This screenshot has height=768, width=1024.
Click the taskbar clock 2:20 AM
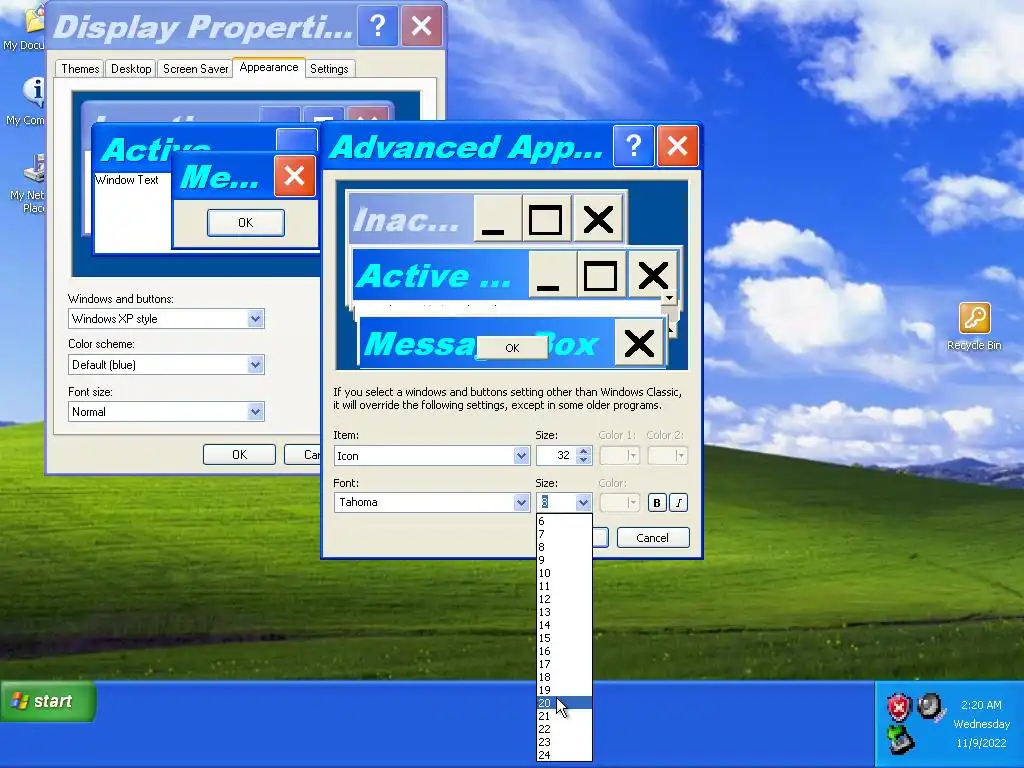[981, 705]
